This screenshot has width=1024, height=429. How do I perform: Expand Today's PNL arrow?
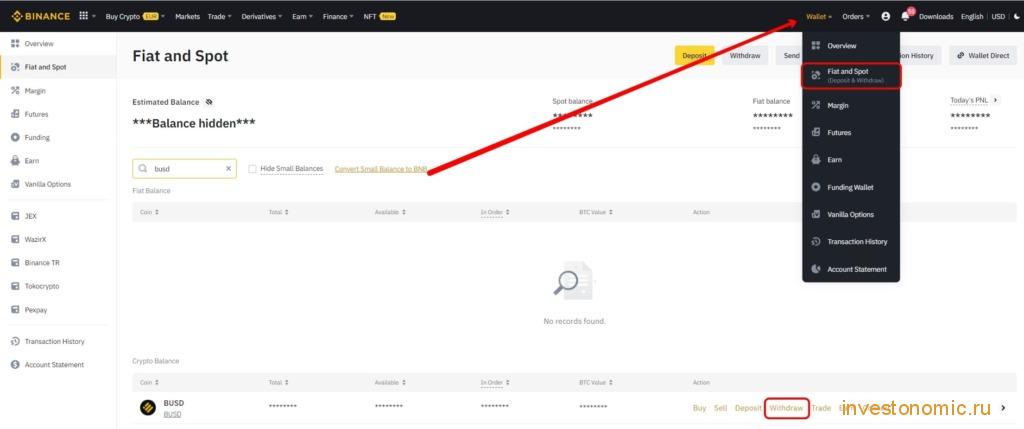click(x=995, y=101)
